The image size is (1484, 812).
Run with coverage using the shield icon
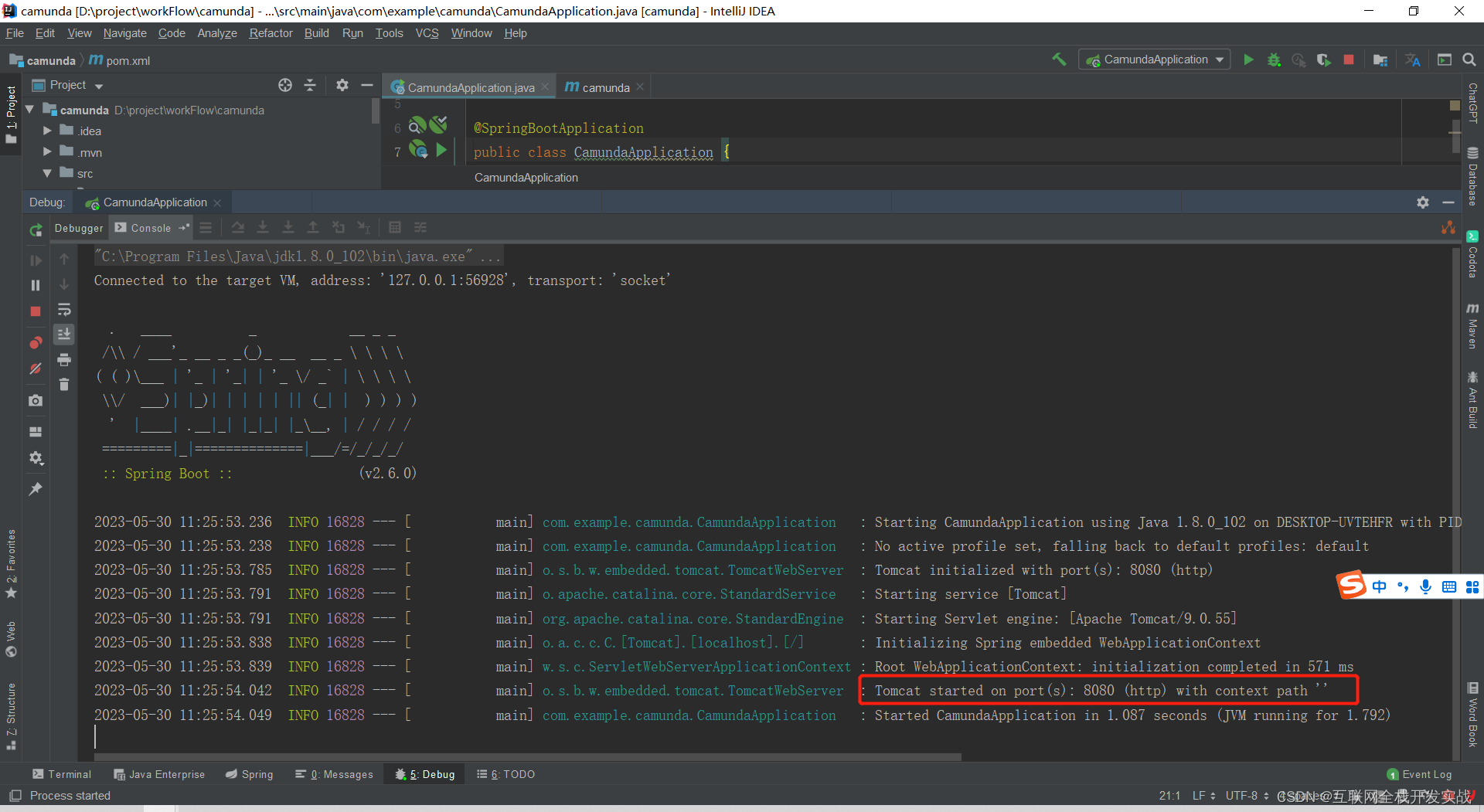pos(1324,59)
